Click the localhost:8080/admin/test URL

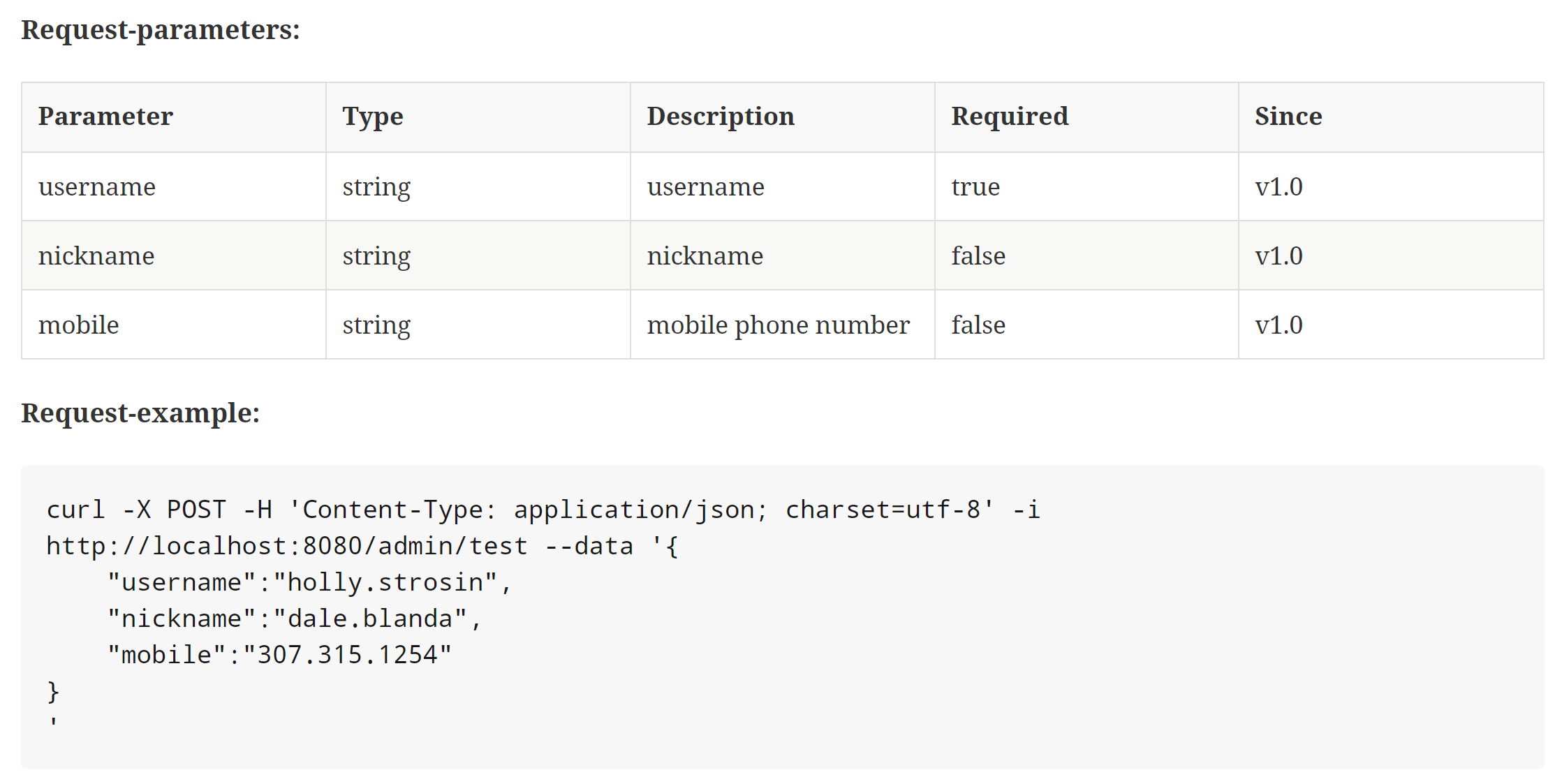coord(286,546)
